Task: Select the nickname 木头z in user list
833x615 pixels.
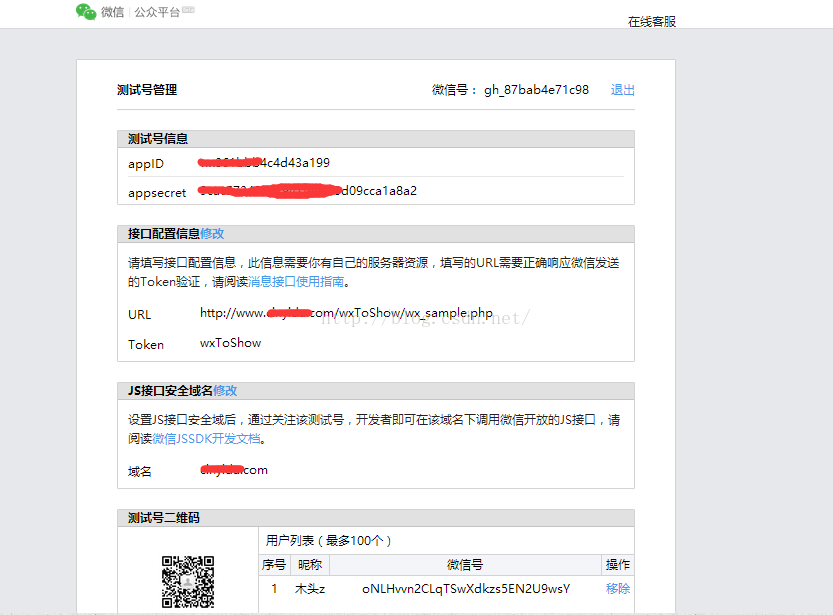Action: tap(310, 589)
